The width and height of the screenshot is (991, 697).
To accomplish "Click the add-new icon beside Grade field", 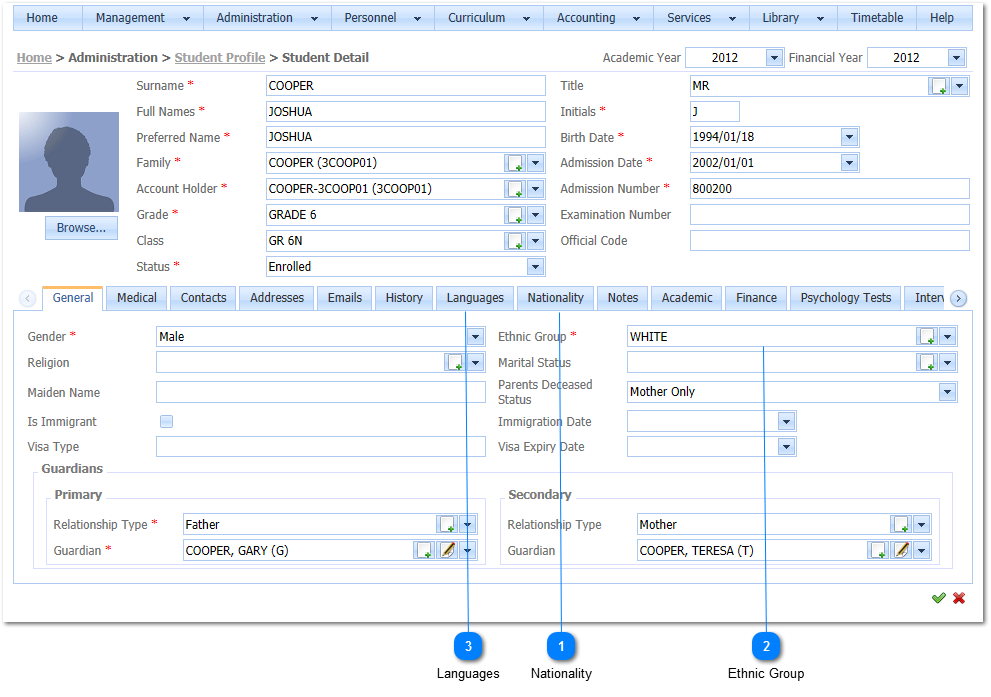I will pyautogui.click(x=515, y=215).
